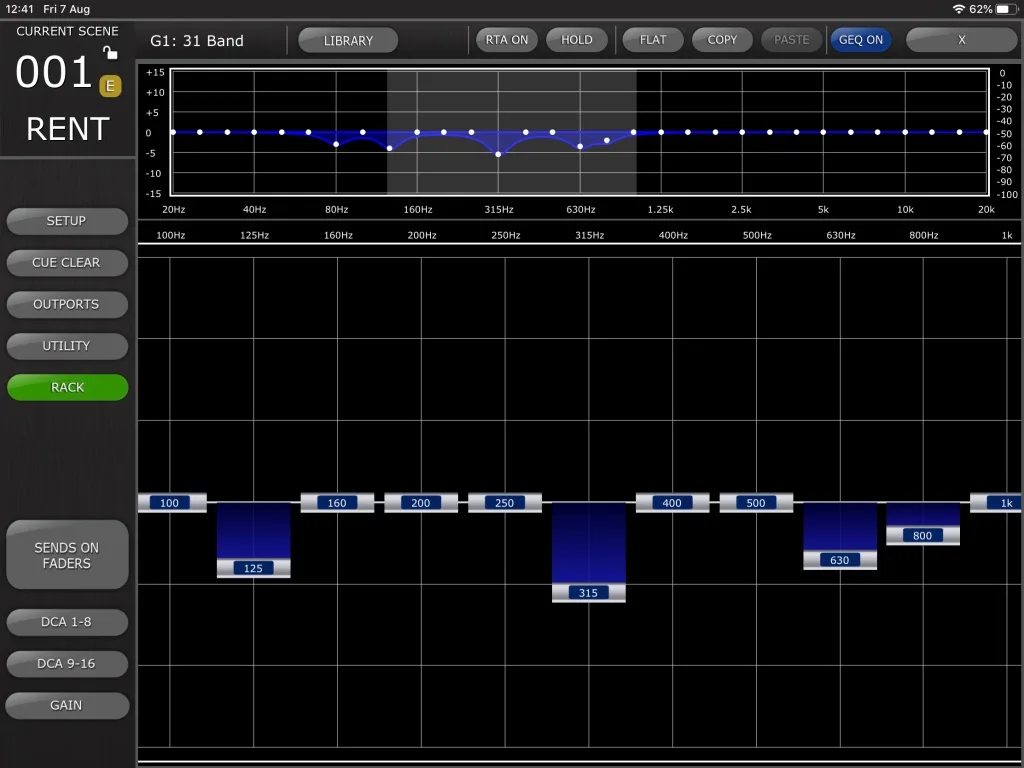Open the SETUP screen

click(x=67, y=221)
